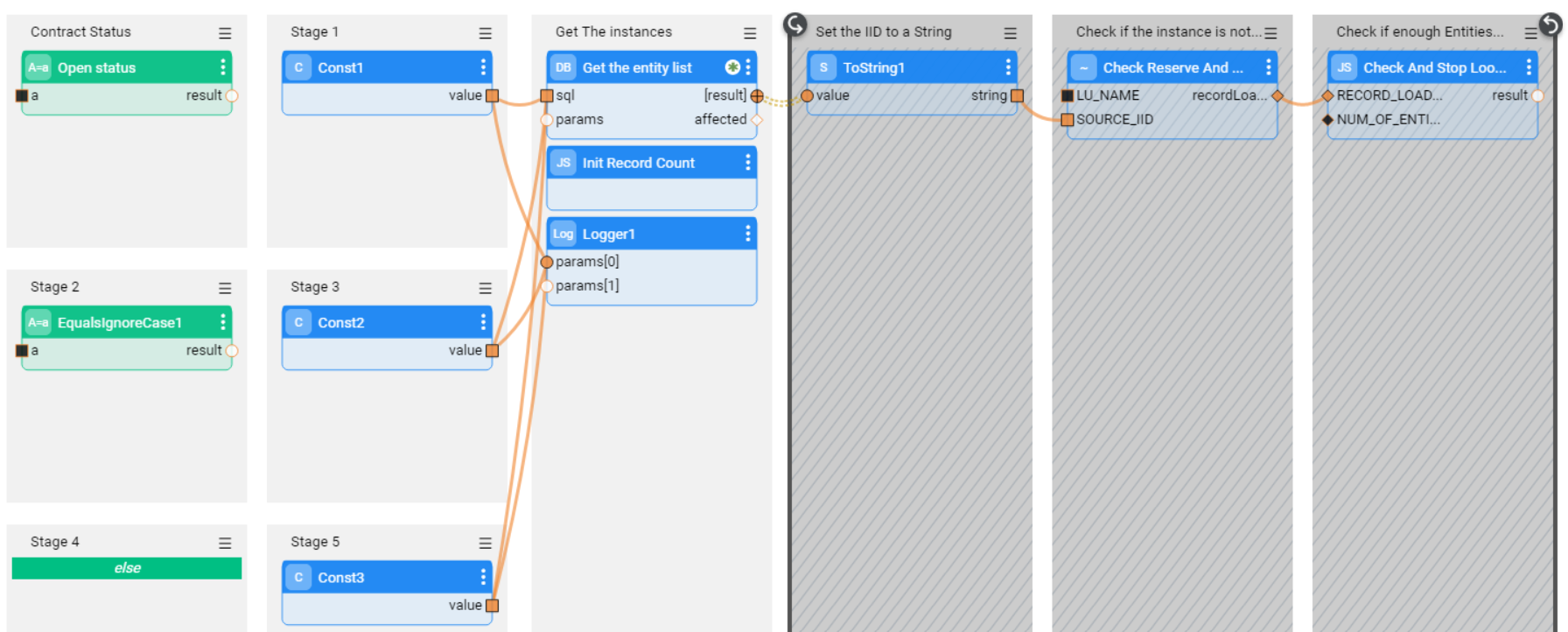Click the green asterisk badge on Get the entity list
Image resolution: width=1568 pixels, height=632 pixels.
[732, 67]
